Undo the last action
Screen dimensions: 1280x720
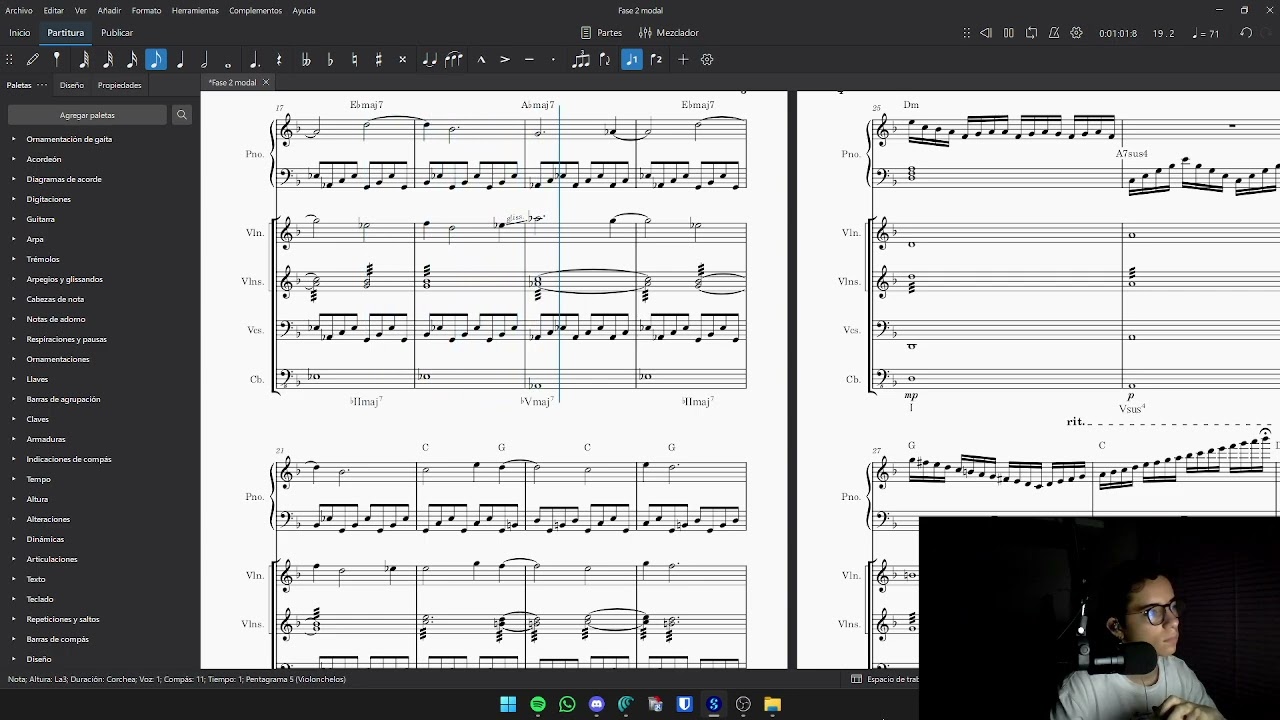(x=1246, y=33)
